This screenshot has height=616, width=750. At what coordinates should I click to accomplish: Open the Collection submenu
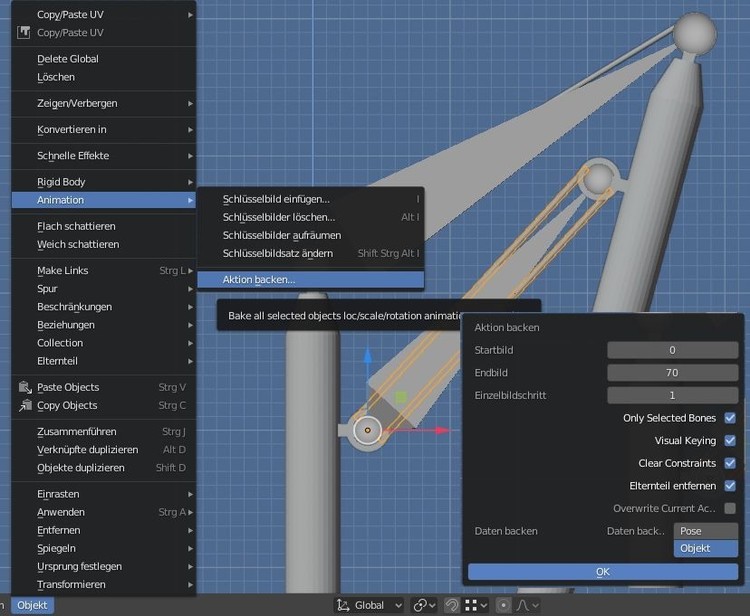click(104, 343)
